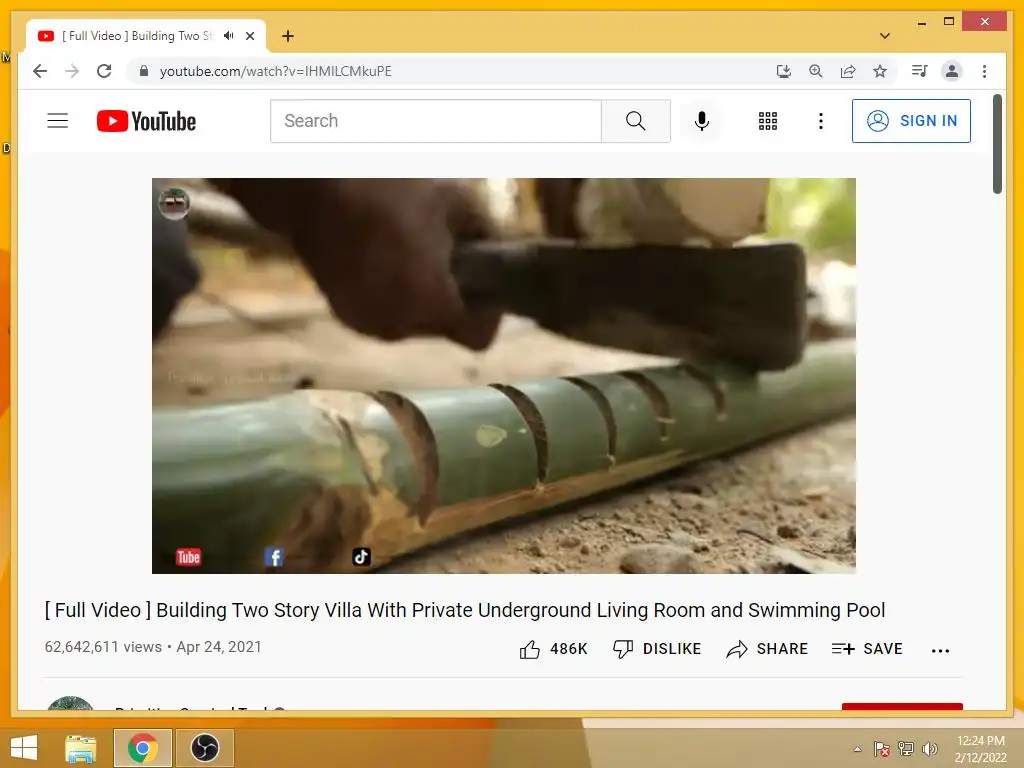Select the Full Video YouTube tab
Image resolution: width=1024 pixels, height=768 pixels.
click(136, 36)
